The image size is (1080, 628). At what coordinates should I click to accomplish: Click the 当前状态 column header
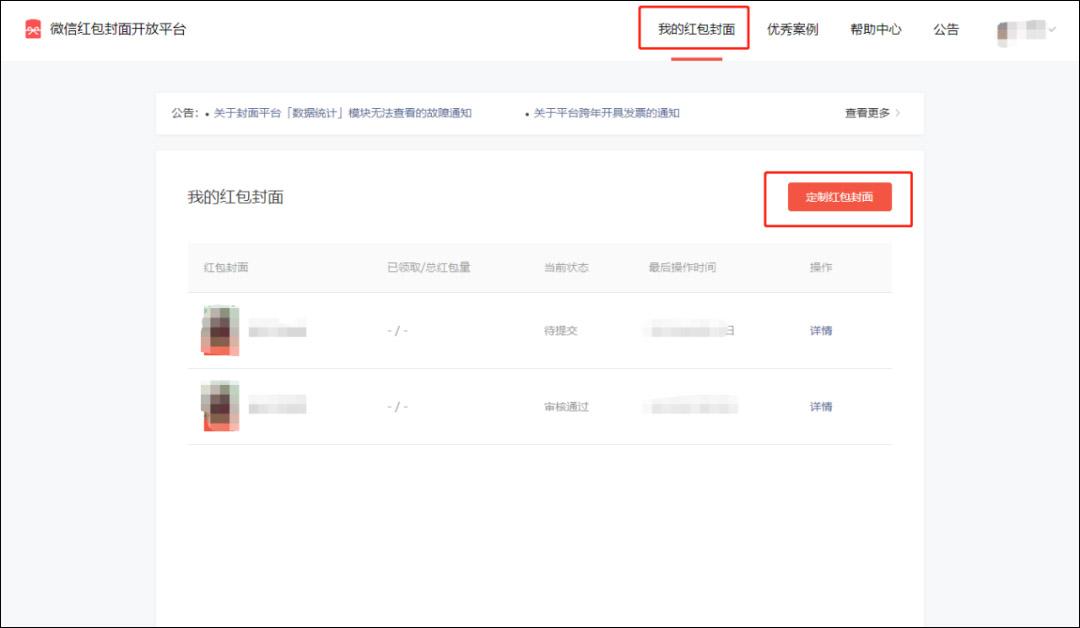(x=566, y=267)
